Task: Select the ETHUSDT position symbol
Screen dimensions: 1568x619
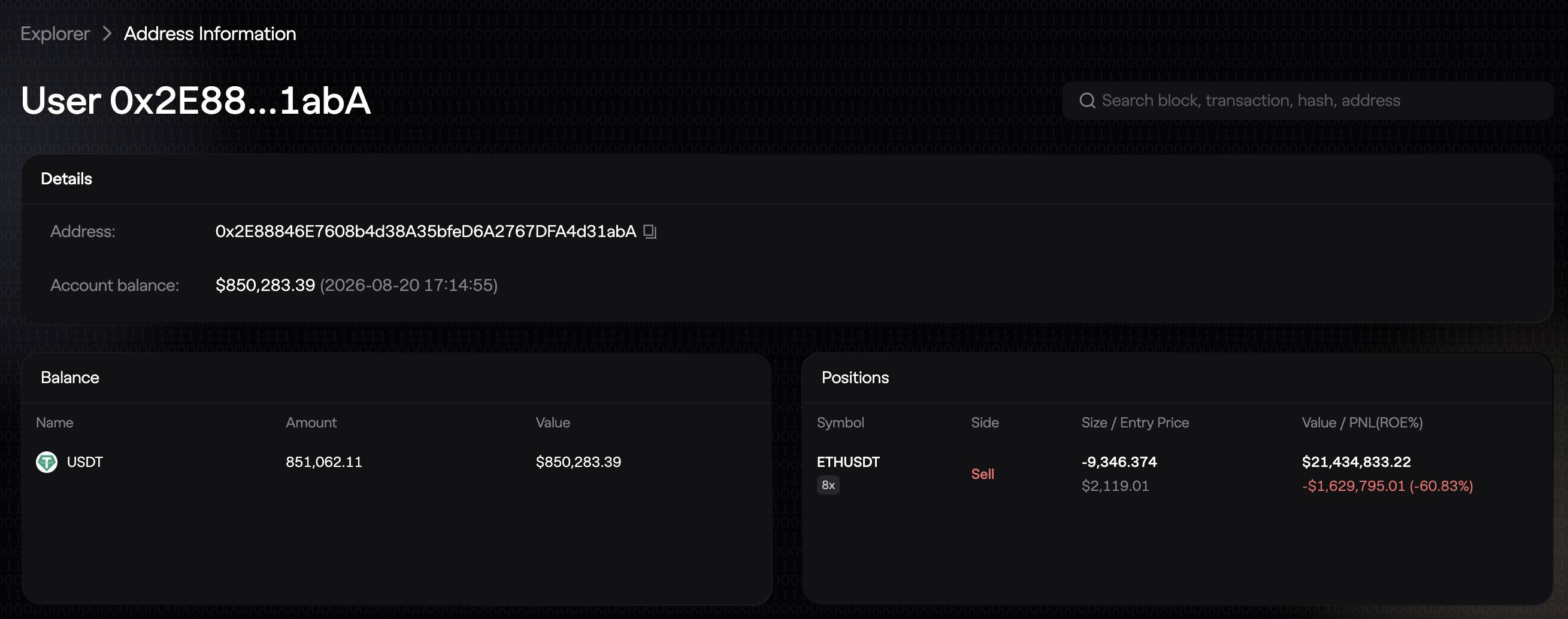Action: 848,462
